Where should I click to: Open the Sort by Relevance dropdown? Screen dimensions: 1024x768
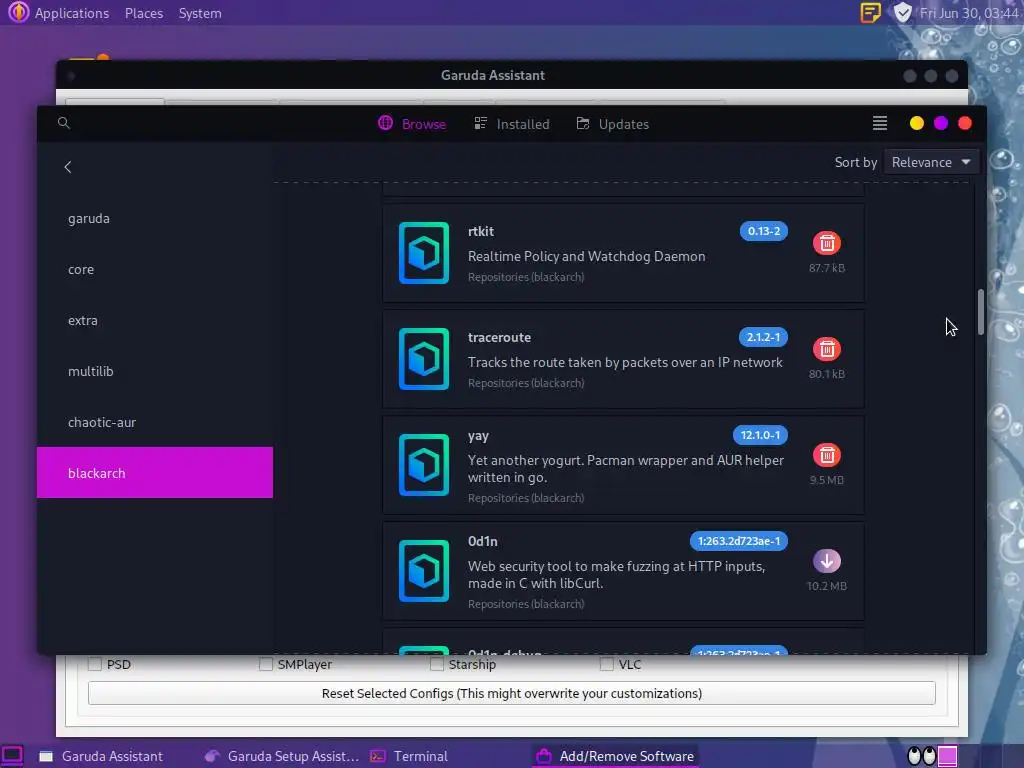click(x=931, y=162)
